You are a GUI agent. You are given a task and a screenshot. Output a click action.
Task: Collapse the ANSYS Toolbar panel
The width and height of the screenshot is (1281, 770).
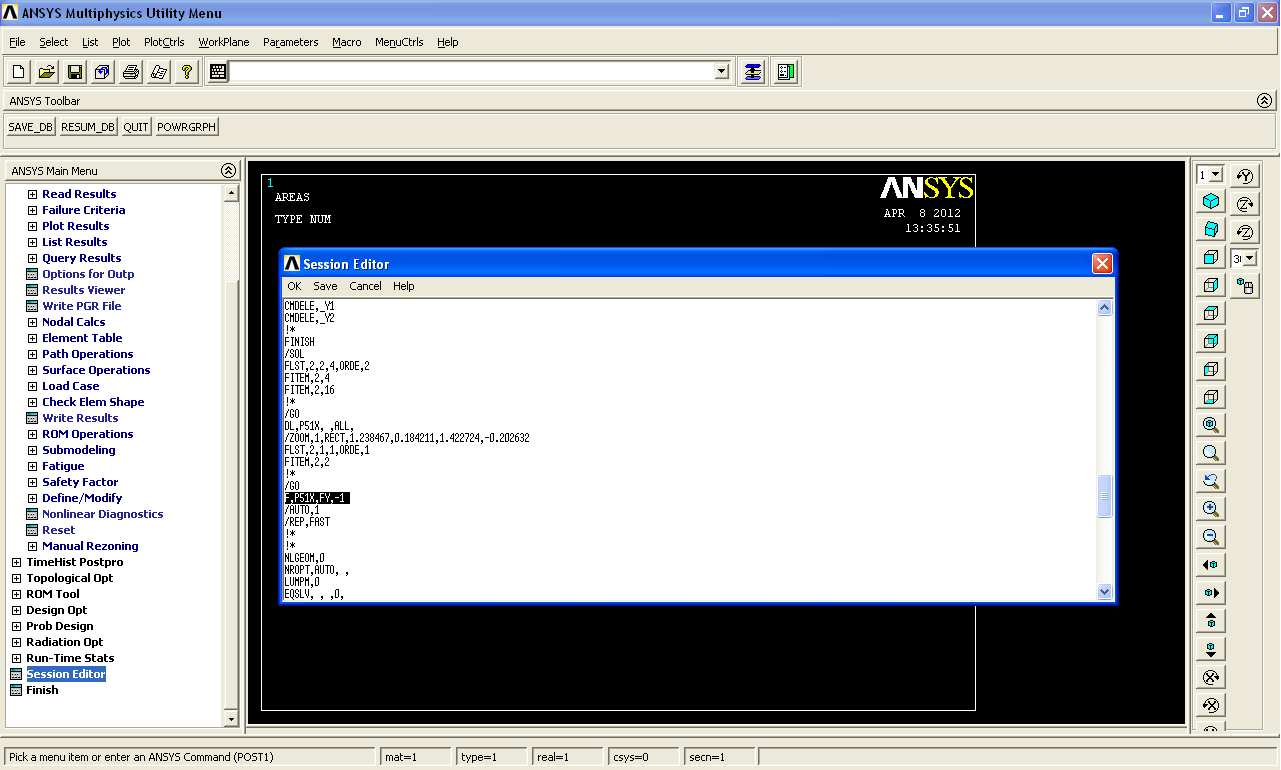point(1265,101)
